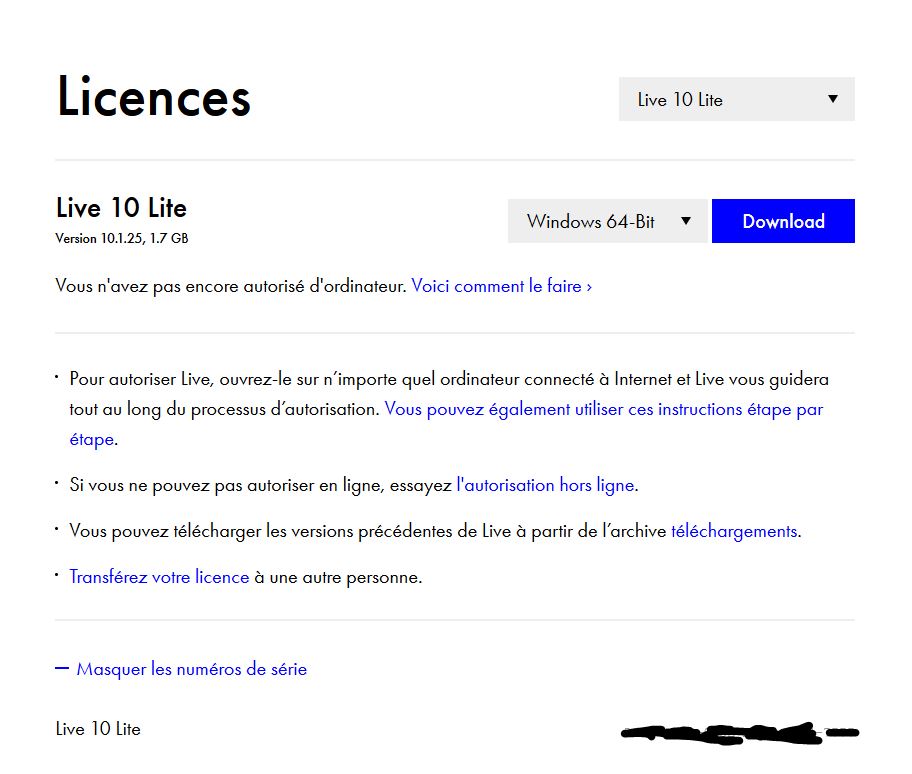The width and height of the screenshot is (912, 774).
Task: Visit the 'téléchargements' archive link
Action: click(x=734, y=531)
